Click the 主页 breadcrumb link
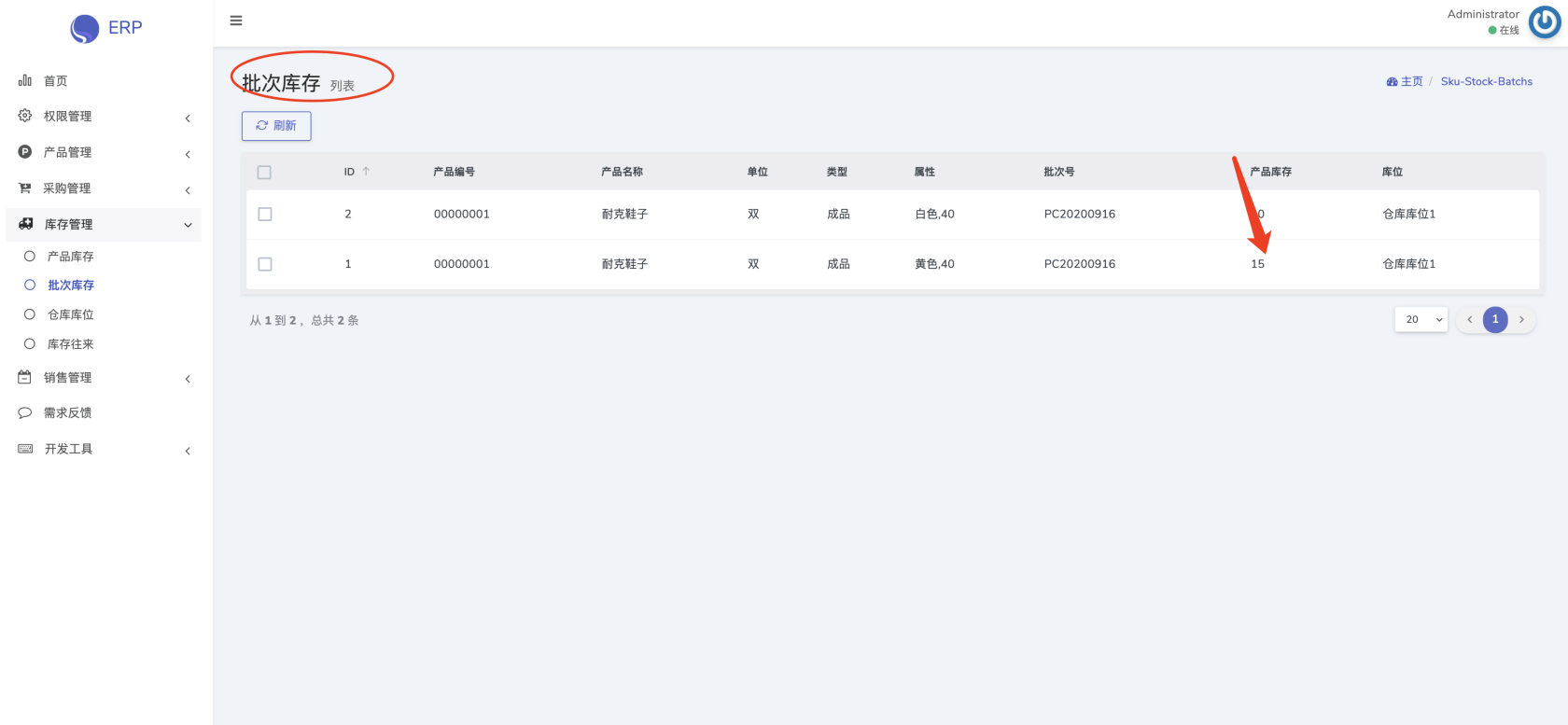Image resolution: width=1568 pixels, height=725 pixels. pyautogui.click(x=1411, y=82)
